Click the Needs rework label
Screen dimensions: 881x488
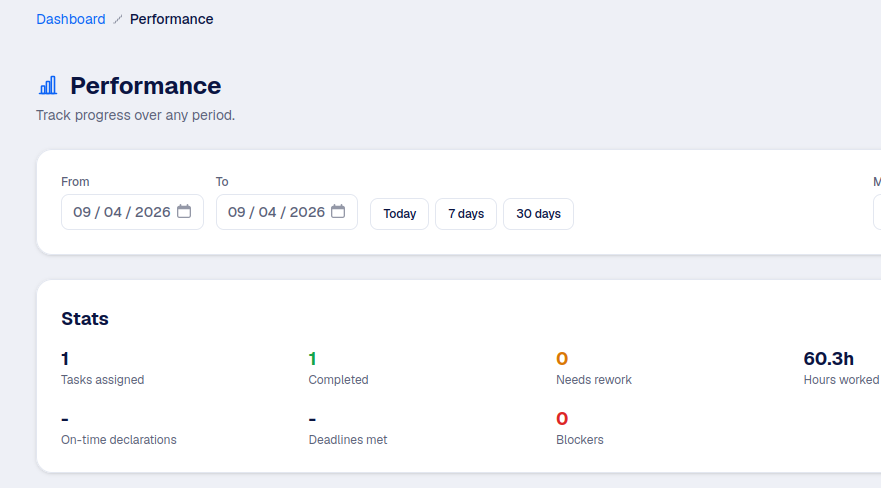[x=594, y=380]
